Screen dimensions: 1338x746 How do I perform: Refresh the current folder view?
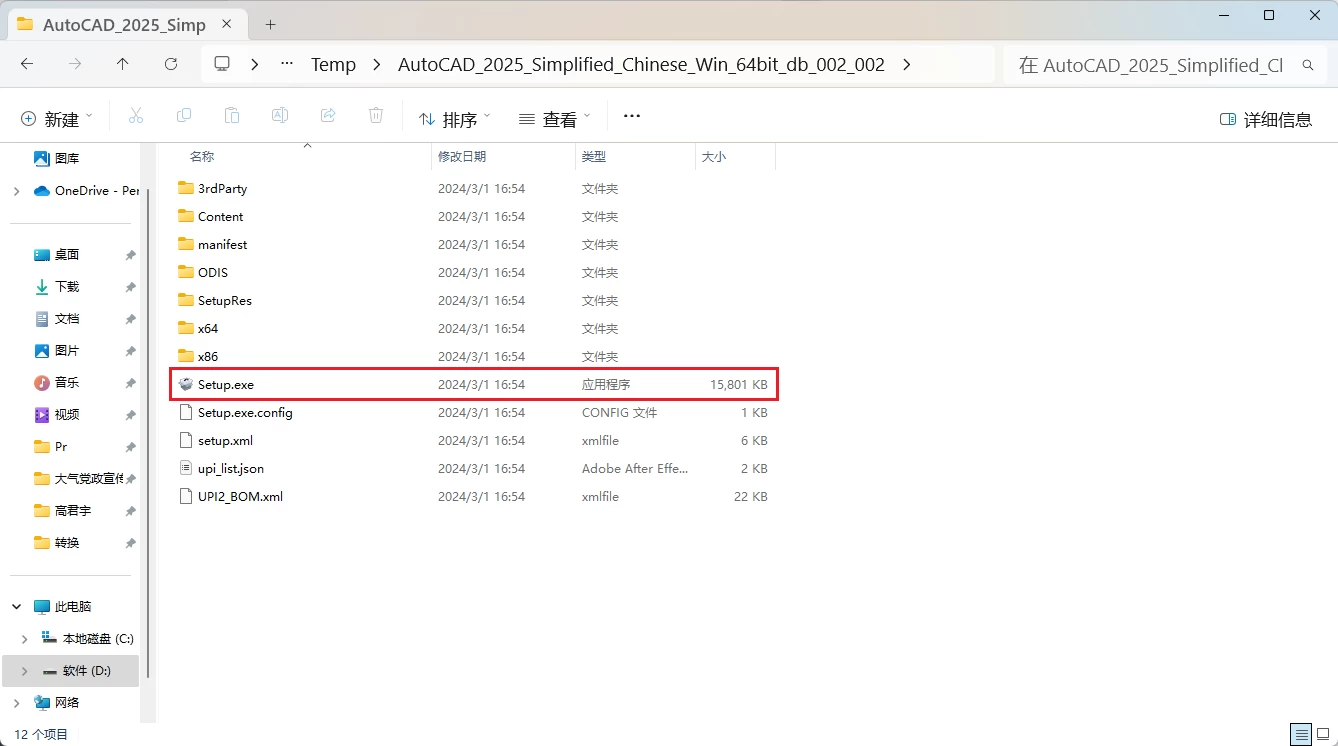[171, 64]
